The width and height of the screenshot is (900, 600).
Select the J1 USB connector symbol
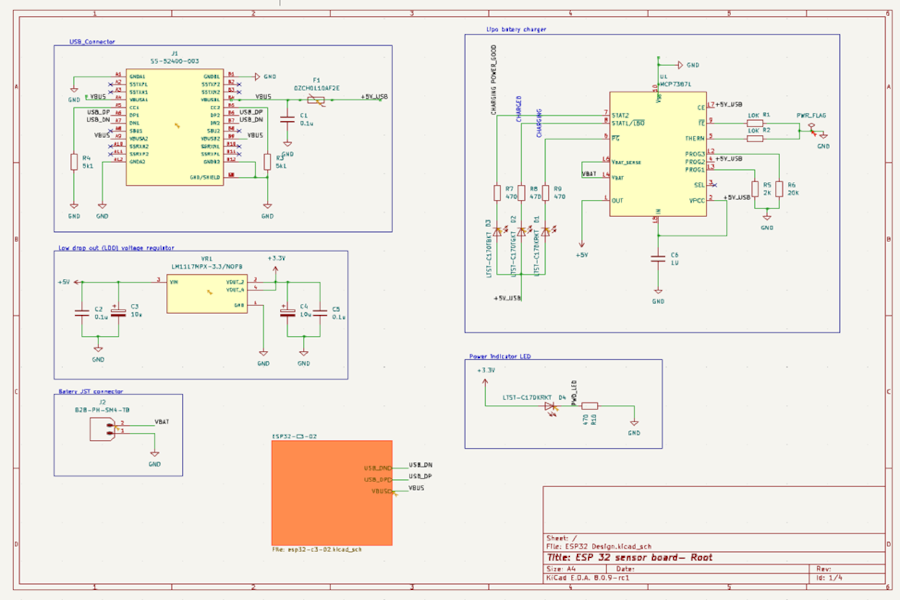pos(174,127)
